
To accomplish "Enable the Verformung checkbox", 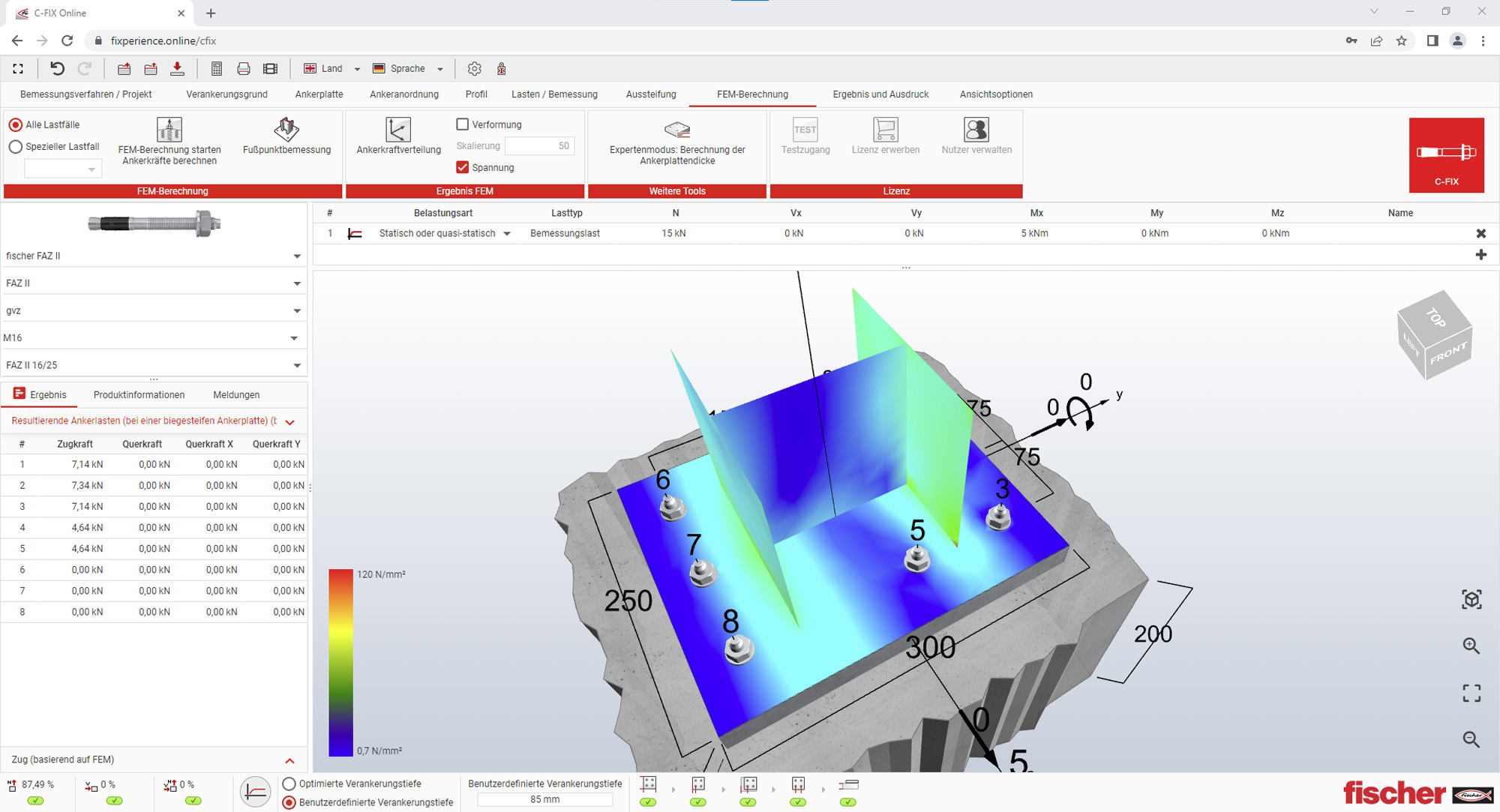I will [463, 124].
